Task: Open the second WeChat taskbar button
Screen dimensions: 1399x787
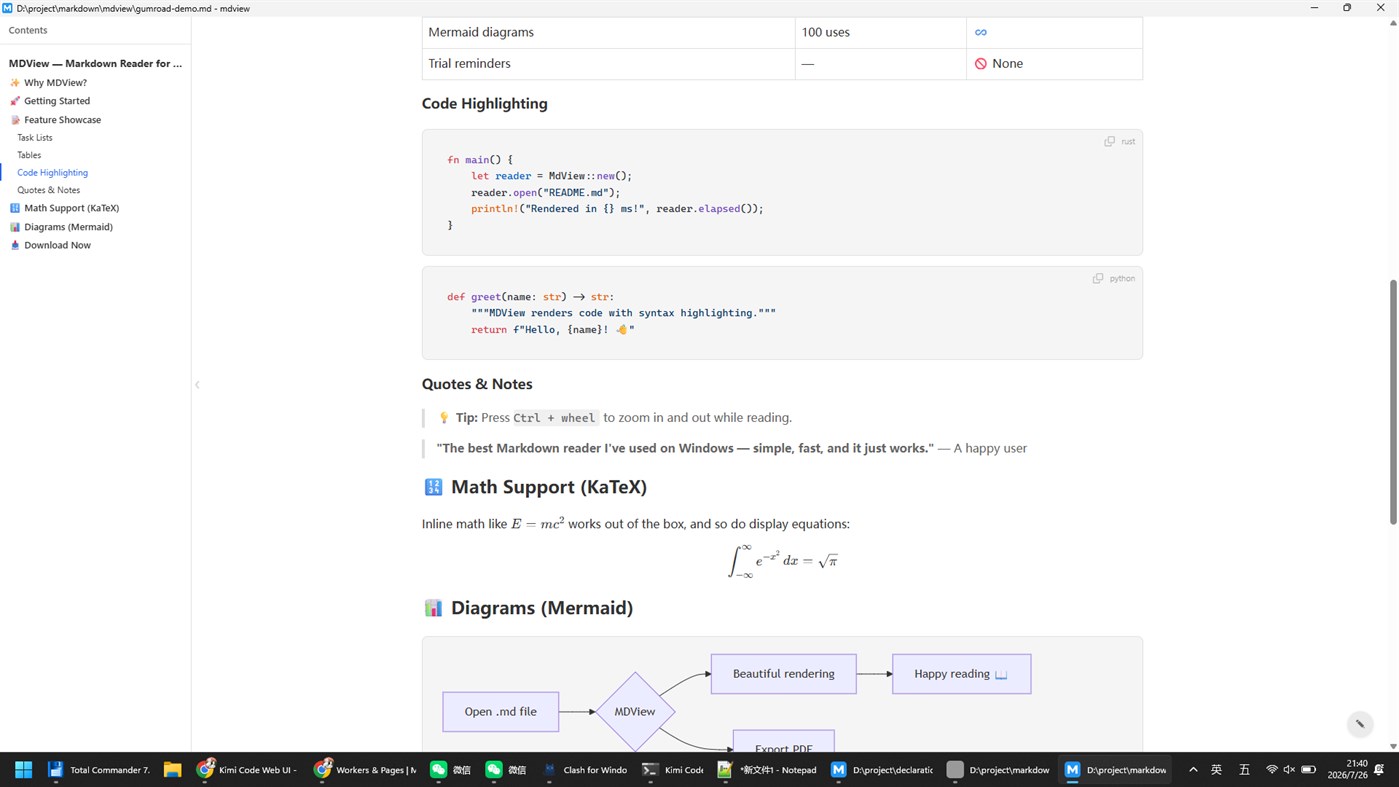Action: [x=506, y=769]
